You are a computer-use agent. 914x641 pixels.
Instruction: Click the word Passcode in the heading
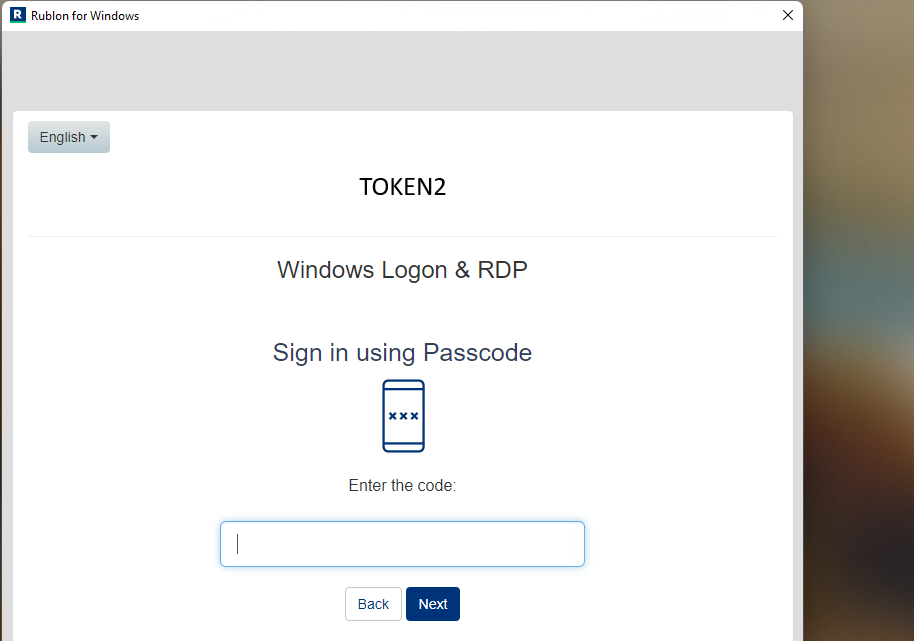[477, 353]
